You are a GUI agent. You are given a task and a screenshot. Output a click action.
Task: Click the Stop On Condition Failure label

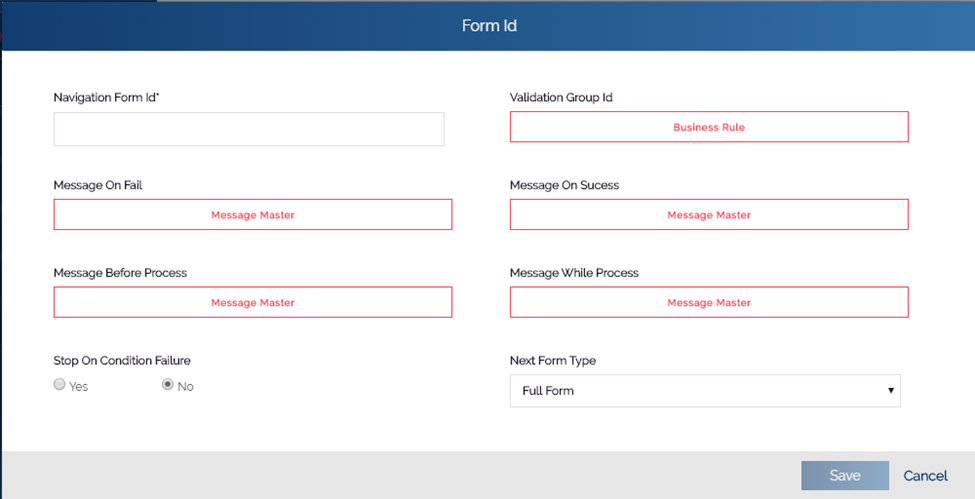[x=122, y=360]
